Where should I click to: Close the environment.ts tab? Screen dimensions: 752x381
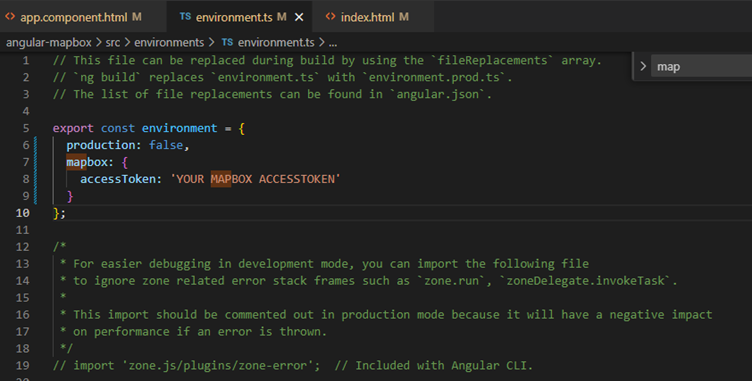(x=299, y=17)
